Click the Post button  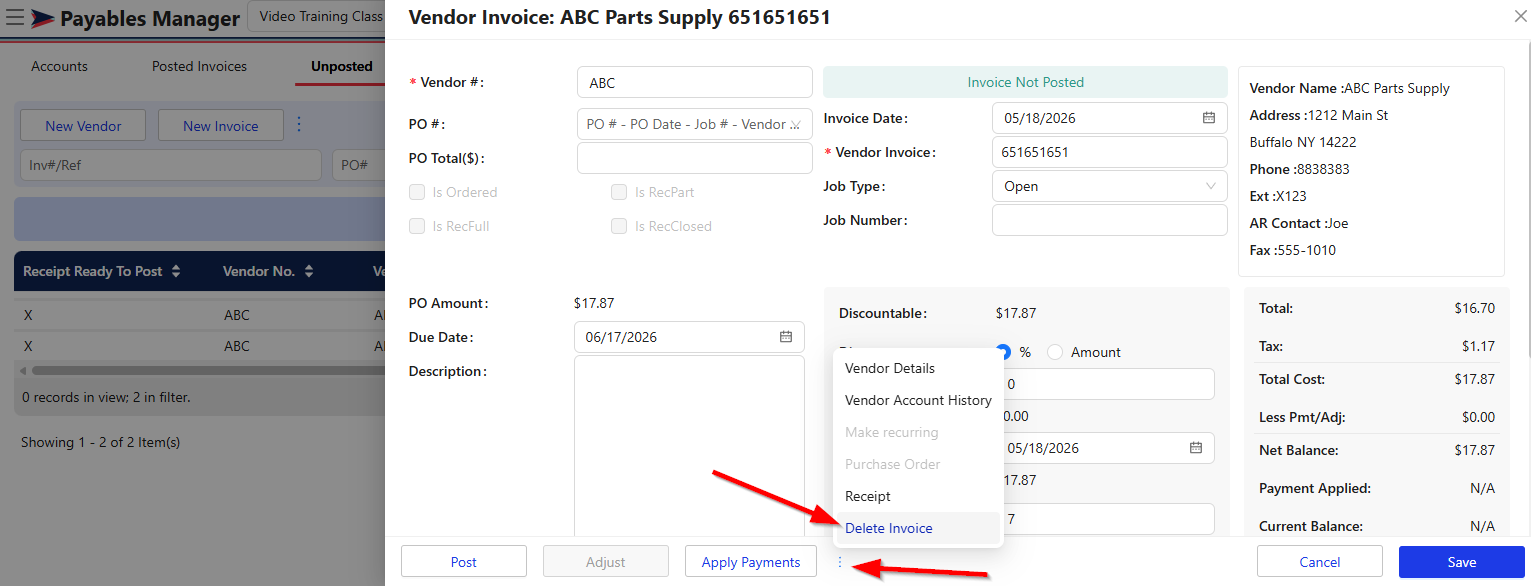coord(464,562)
